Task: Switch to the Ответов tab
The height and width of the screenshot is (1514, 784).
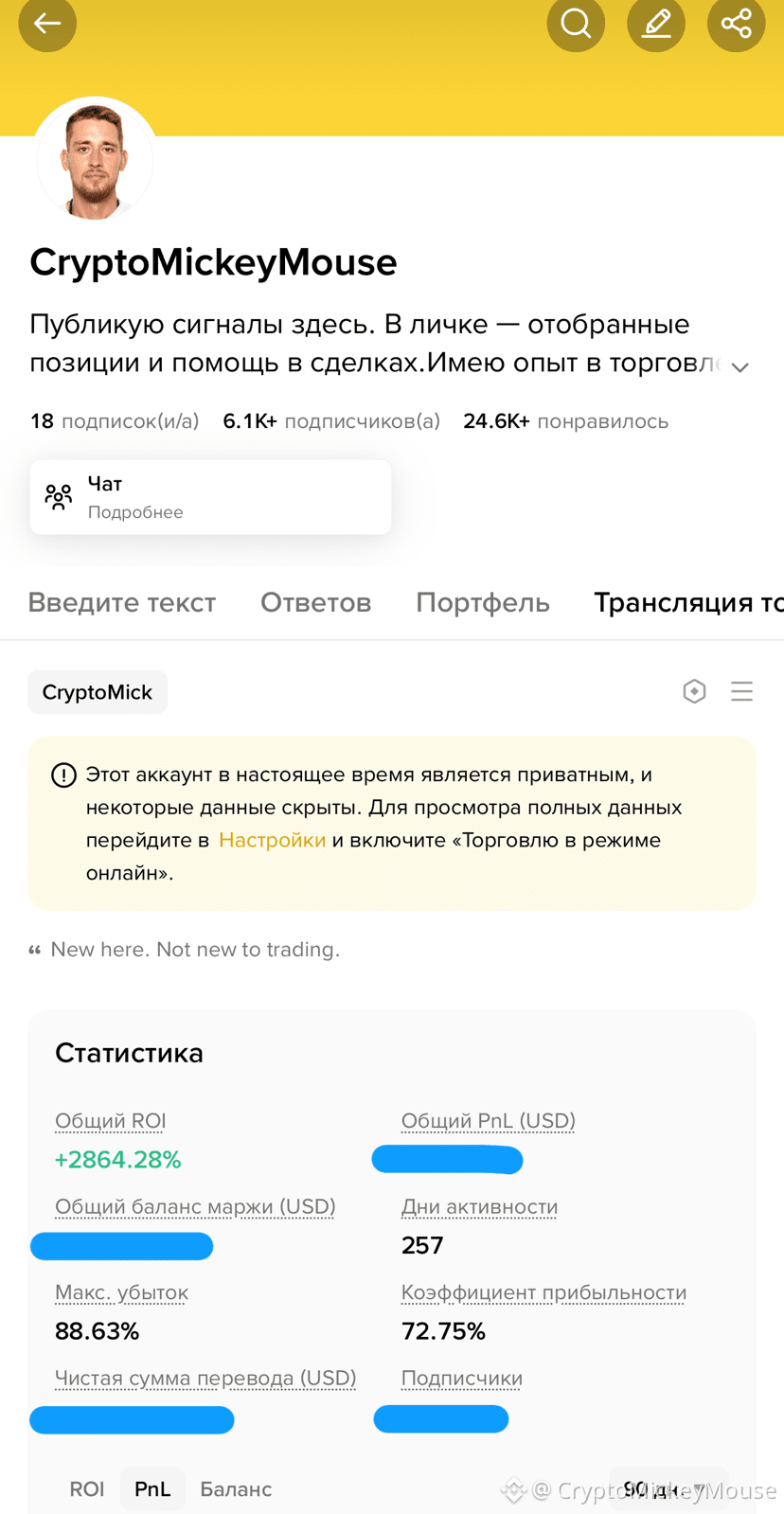Action: click(316, 603)
